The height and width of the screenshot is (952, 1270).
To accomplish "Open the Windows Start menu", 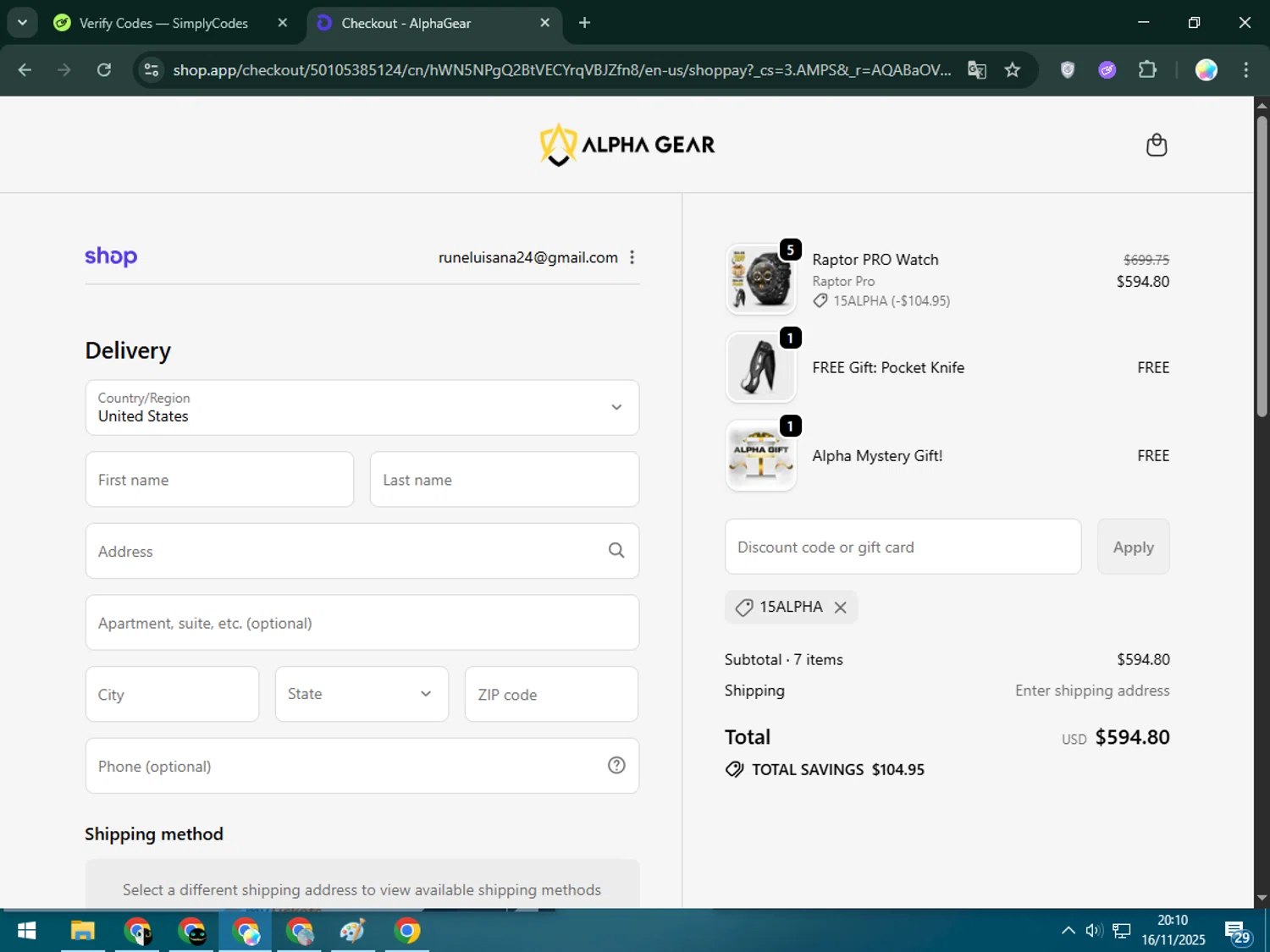I will pyautogui.click(x=26, y=932).
